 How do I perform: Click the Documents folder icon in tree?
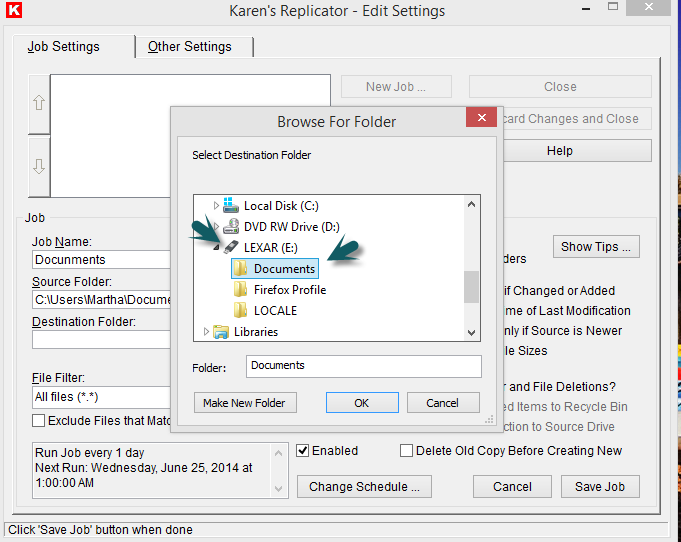240,268
